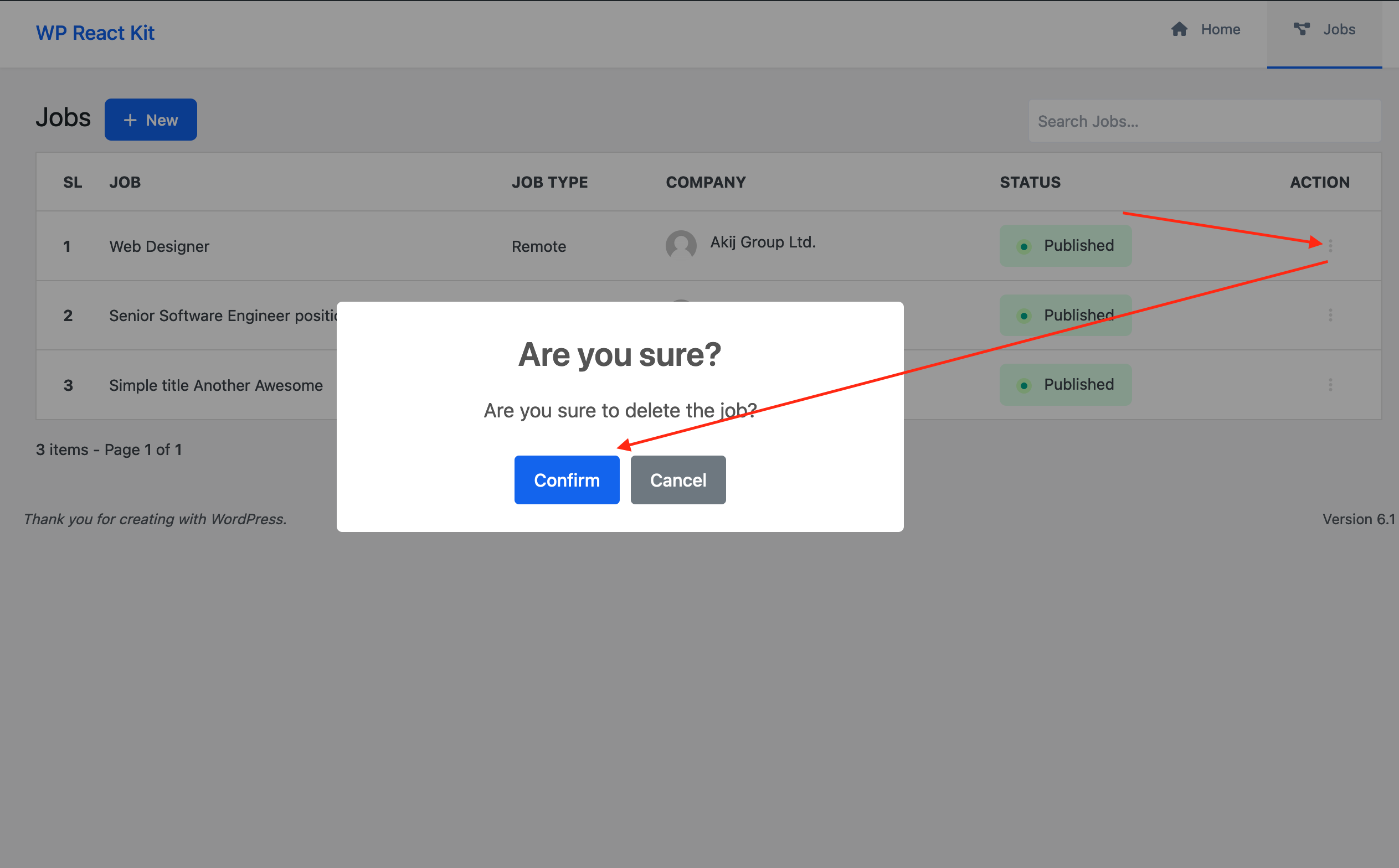The width and height of the screenshot is (1399, 868).
Task: Click the WP React Kit logo link
Action: pyautogui.click(x=95, y=33)
